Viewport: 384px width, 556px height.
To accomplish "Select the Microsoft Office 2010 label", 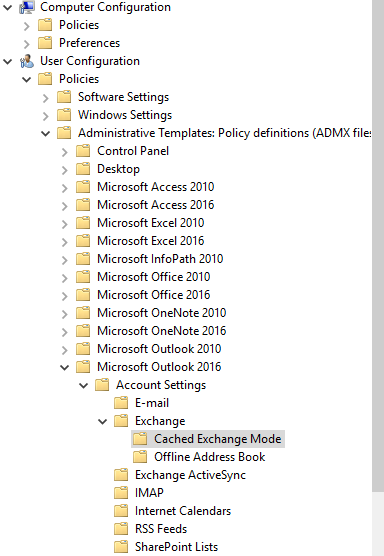I will (x=154, y=277).
